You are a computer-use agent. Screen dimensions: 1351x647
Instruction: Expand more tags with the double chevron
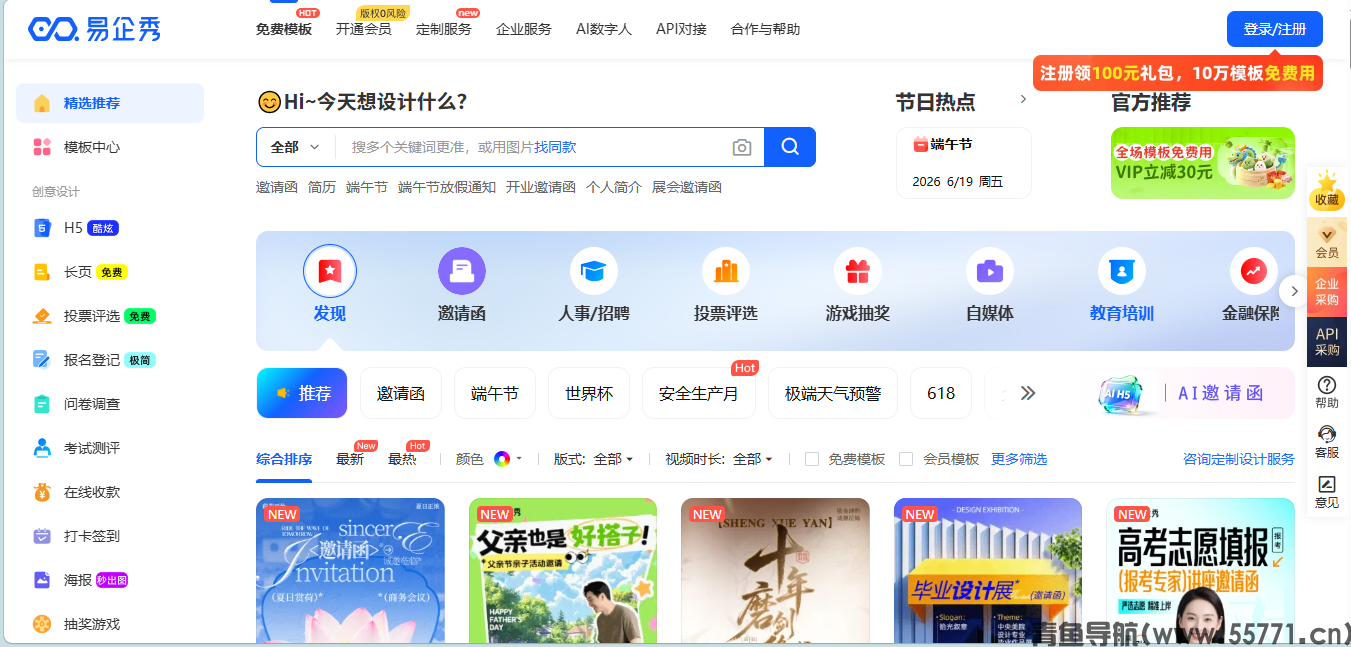1027,393
